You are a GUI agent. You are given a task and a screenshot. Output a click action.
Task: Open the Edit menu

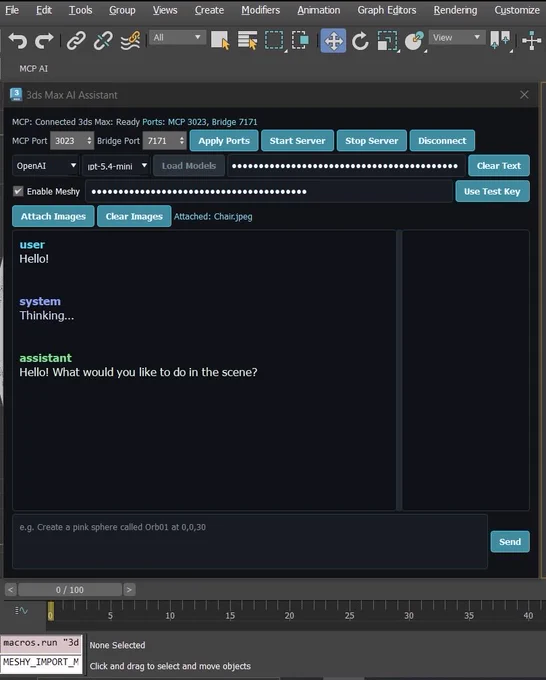pyautogui.click(x=43, y=10)
